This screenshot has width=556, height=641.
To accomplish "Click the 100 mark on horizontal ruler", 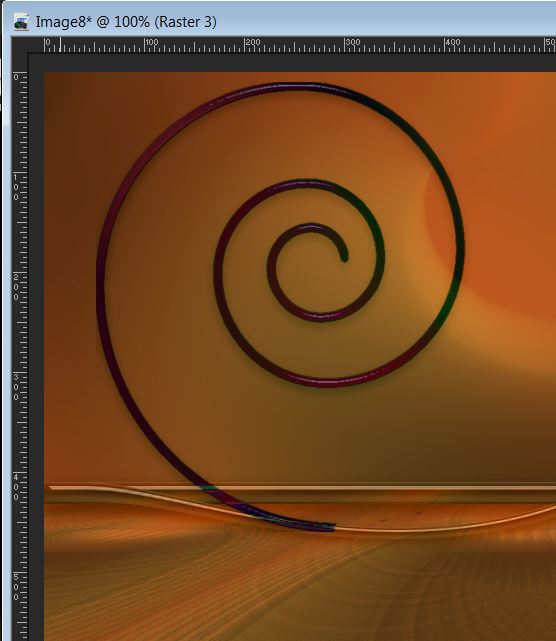I will click(151, 42).
